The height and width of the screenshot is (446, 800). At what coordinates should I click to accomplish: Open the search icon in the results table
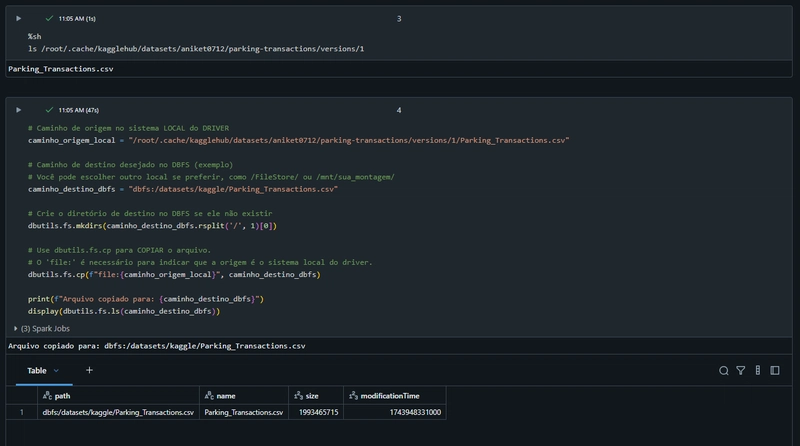(723, 370)
